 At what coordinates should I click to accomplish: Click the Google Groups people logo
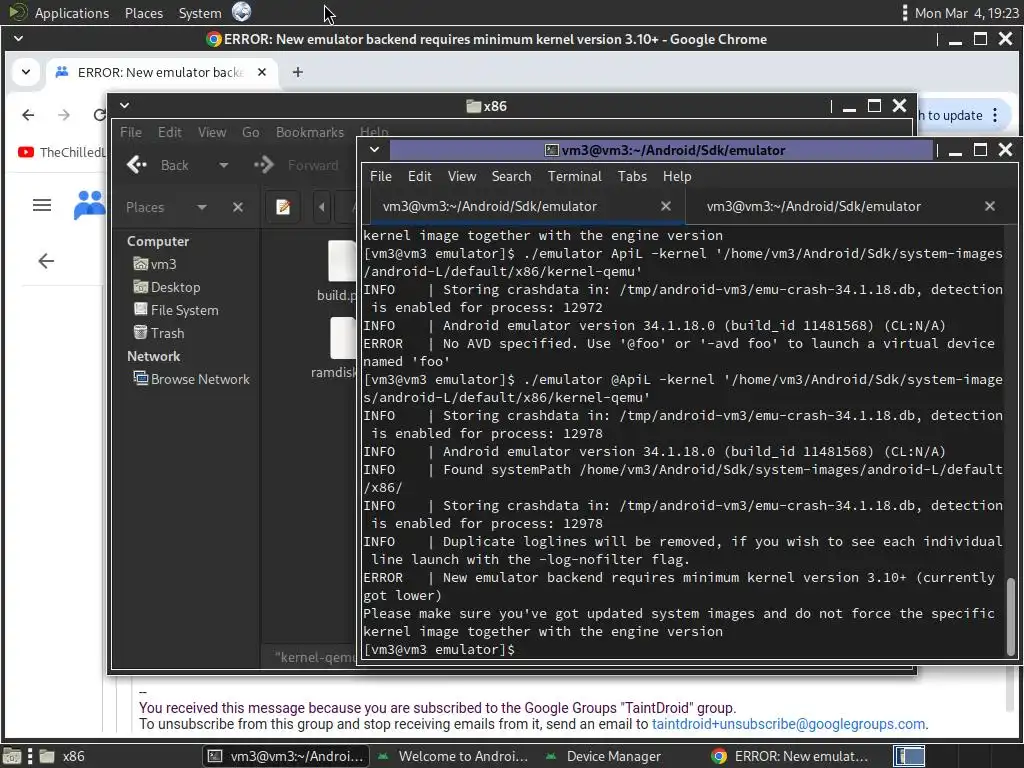[89, 204]
